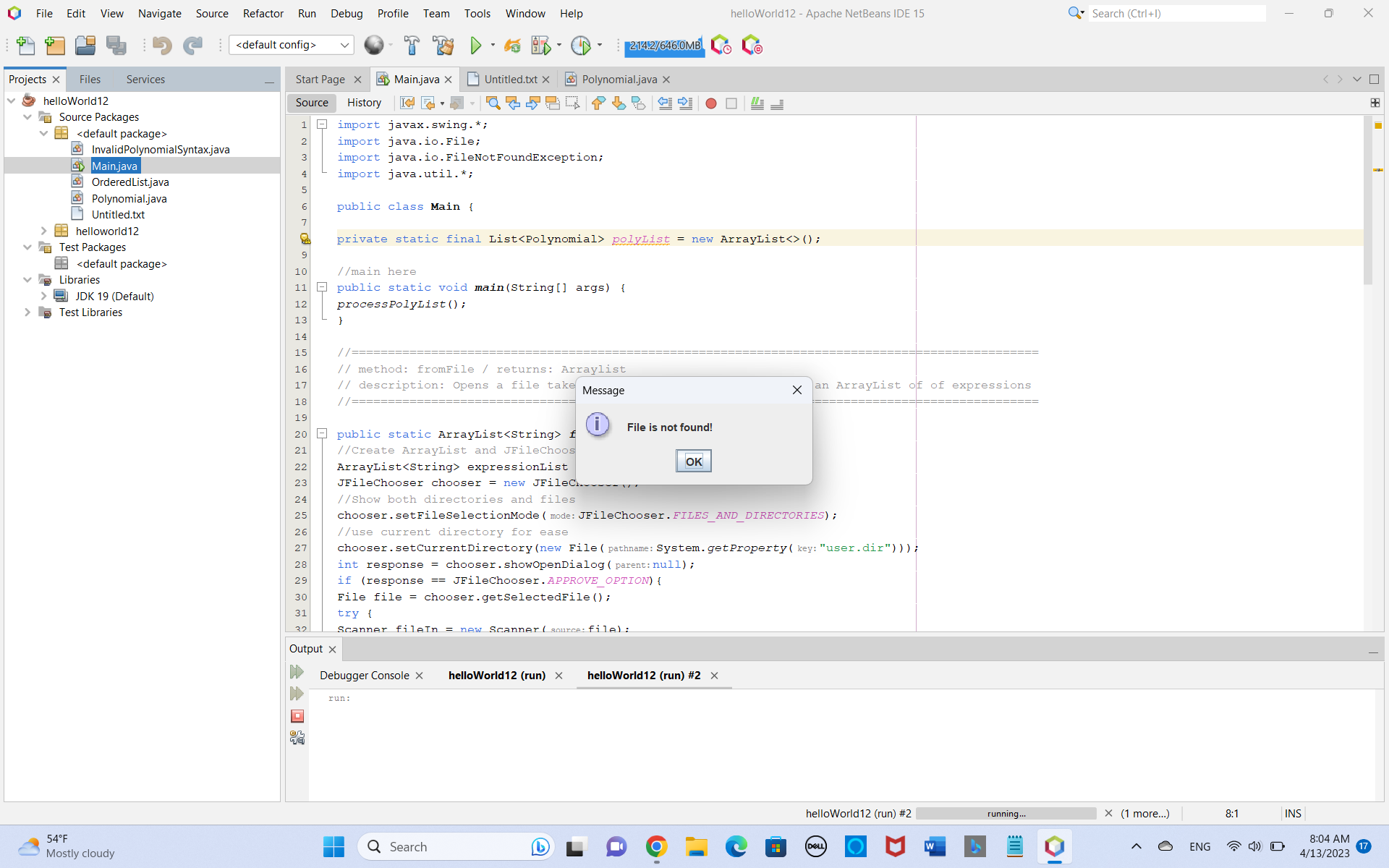Stop the running process via red square in Output
The width and height of the screenshot is (1389, 868).
tap(297, 716)
